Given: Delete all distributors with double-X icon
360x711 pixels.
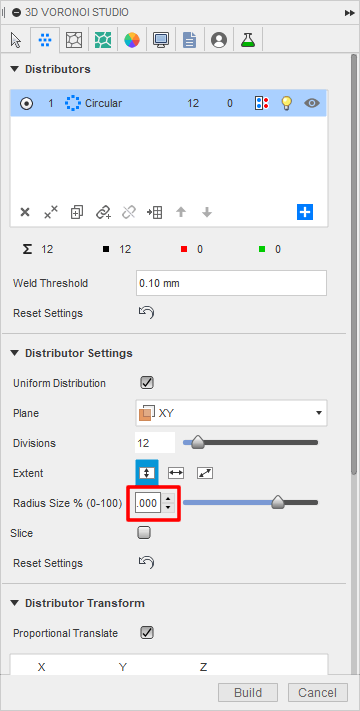Looking at the screenshot, I should 51,212.
